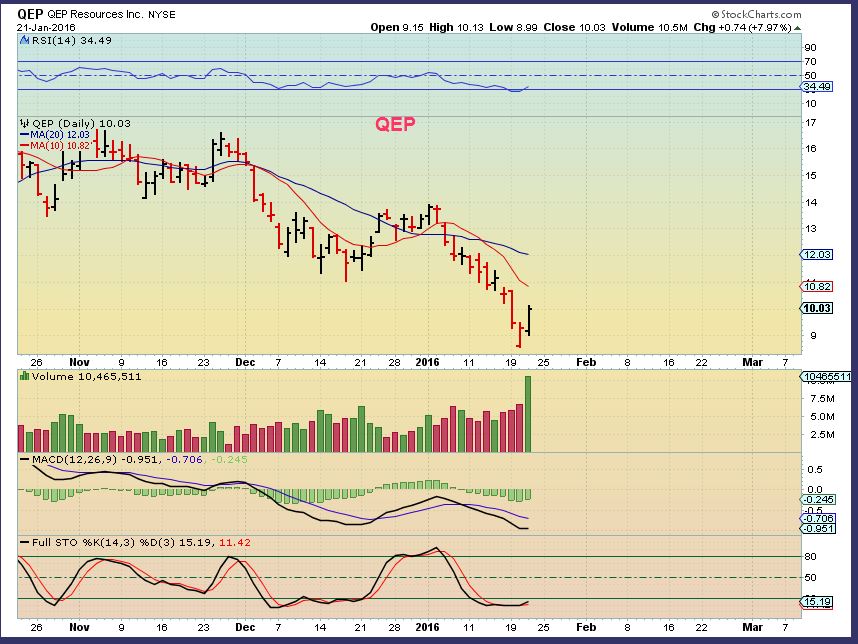858x644 pixels.
Task: Click the 0.5 label on MACD axis
Action: point(815,469)
